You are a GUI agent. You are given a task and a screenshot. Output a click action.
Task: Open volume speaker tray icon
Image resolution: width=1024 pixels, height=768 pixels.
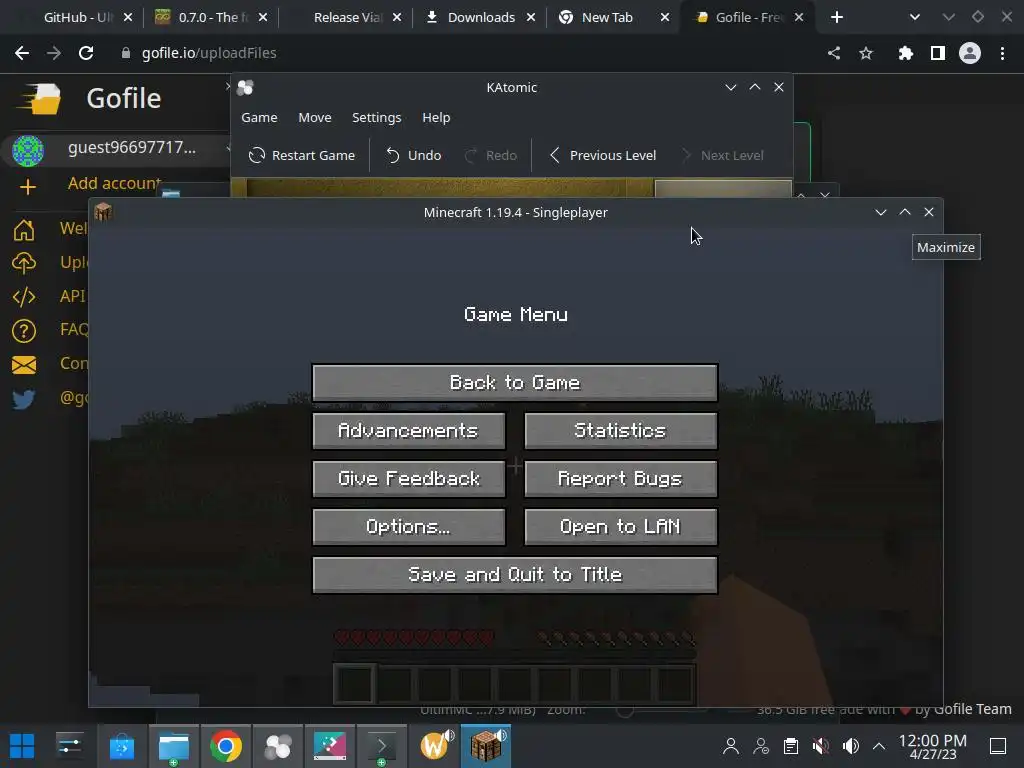[x=850, y=746]
